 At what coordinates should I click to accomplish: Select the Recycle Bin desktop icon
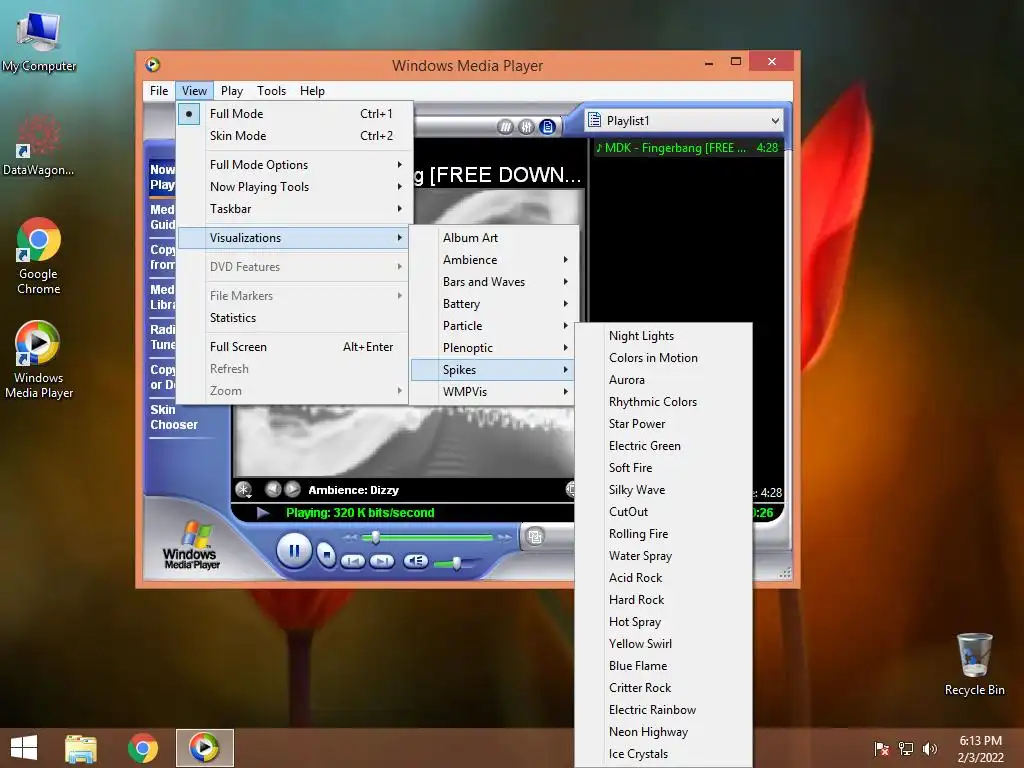(974, 664)
